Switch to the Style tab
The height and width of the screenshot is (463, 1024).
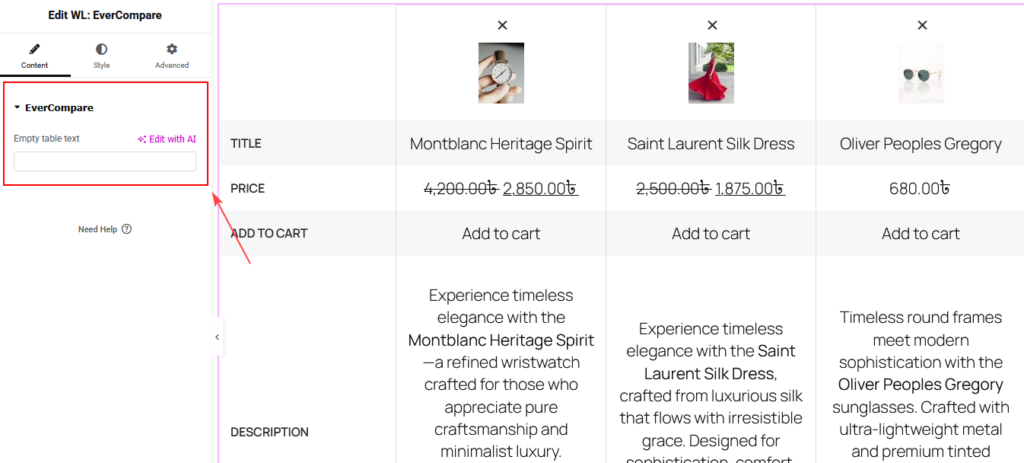pos(101,56)
